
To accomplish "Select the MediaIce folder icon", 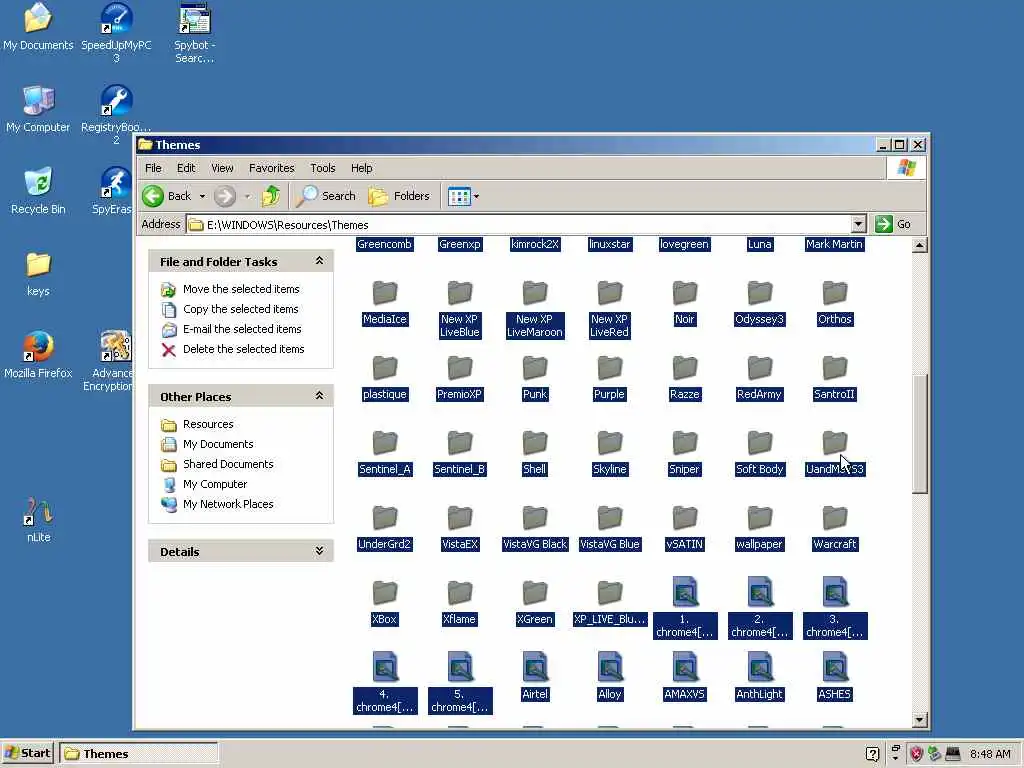I will pos(385,293).
